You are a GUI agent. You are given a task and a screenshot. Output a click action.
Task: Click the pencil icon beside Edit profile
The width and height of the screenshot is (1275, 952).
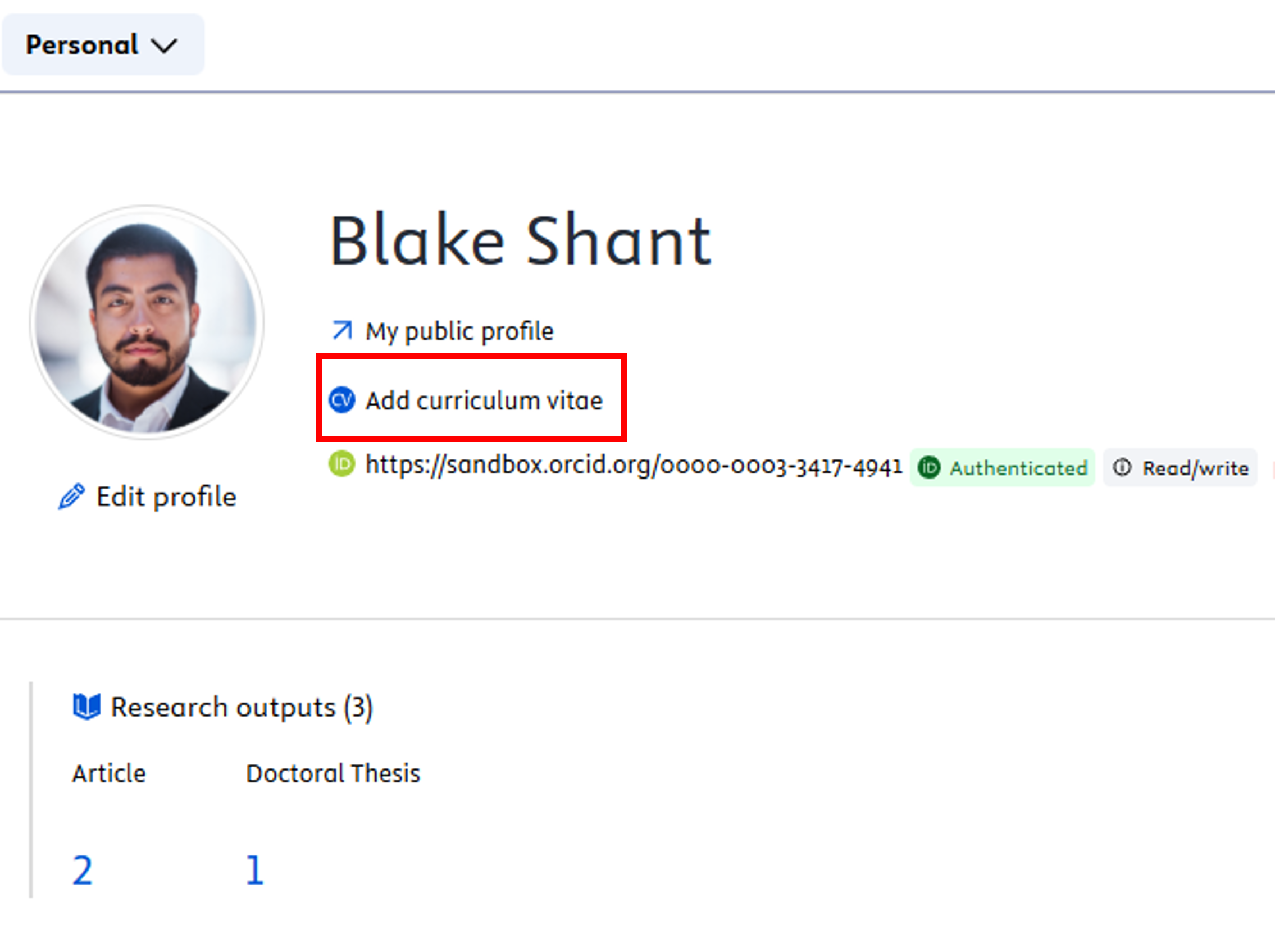click(71, 497)
